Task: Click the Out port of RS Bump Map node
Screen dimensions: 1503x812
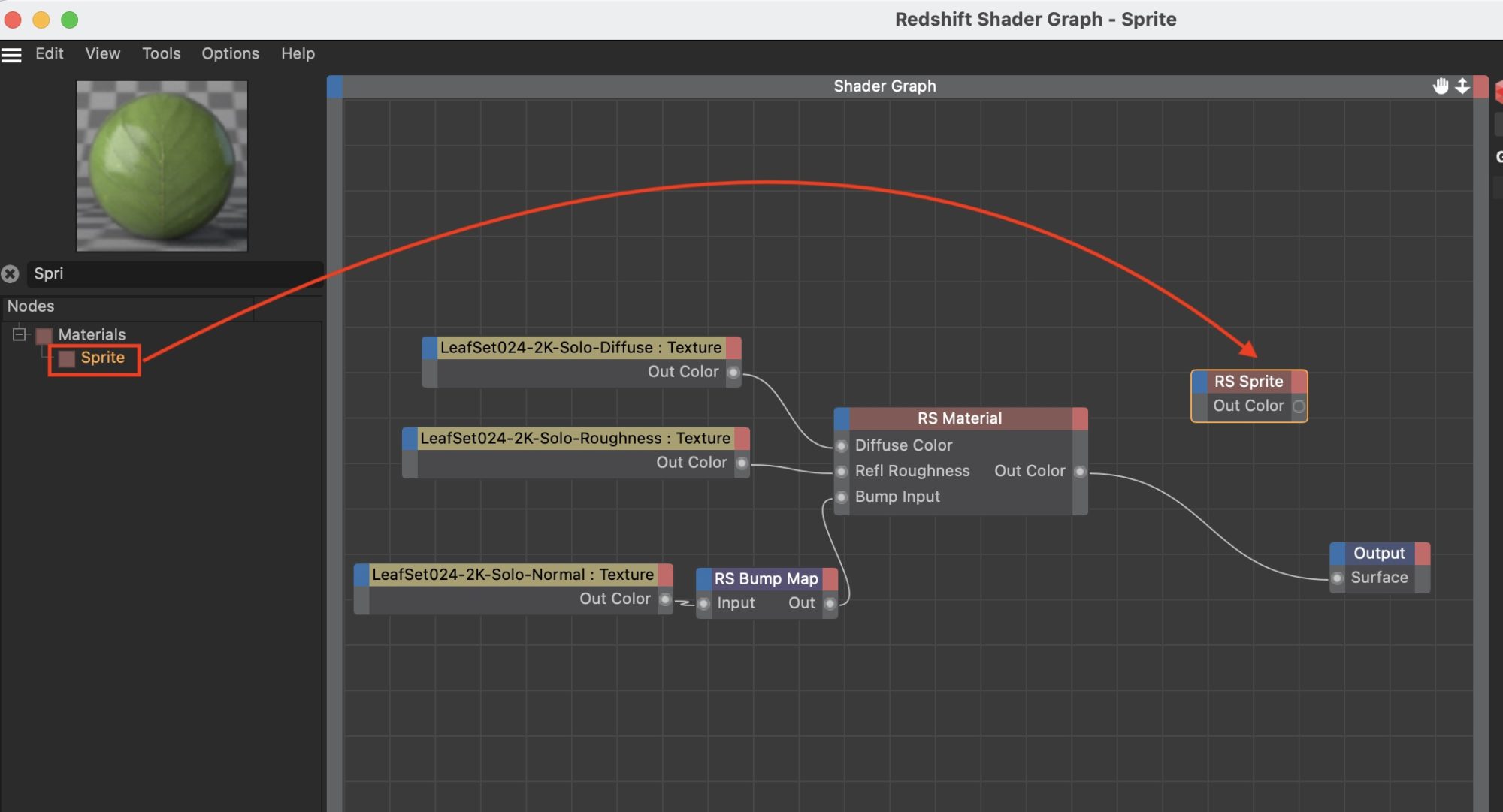Action: 830,603
